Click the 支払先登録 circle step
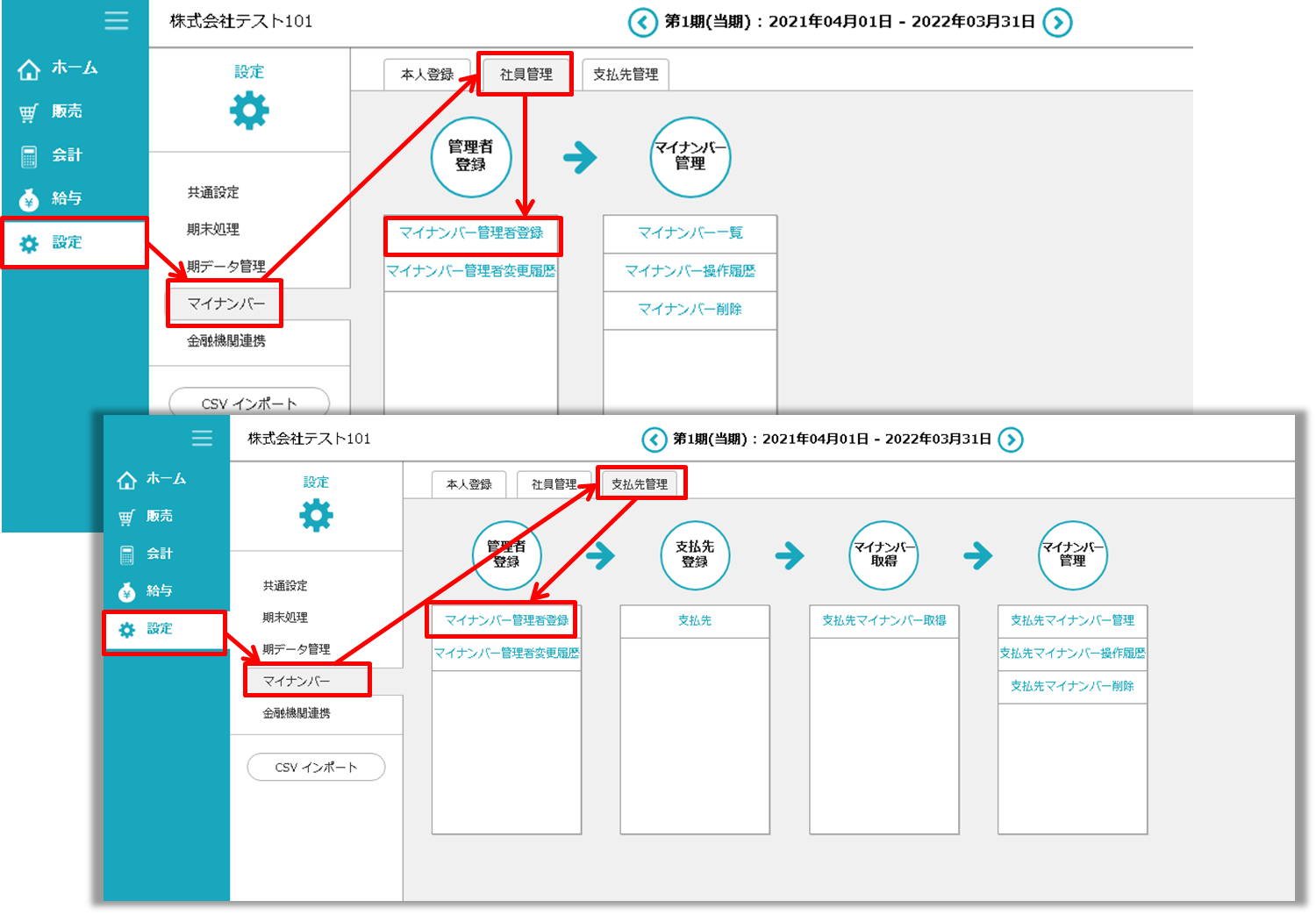 tap(695, 554)
